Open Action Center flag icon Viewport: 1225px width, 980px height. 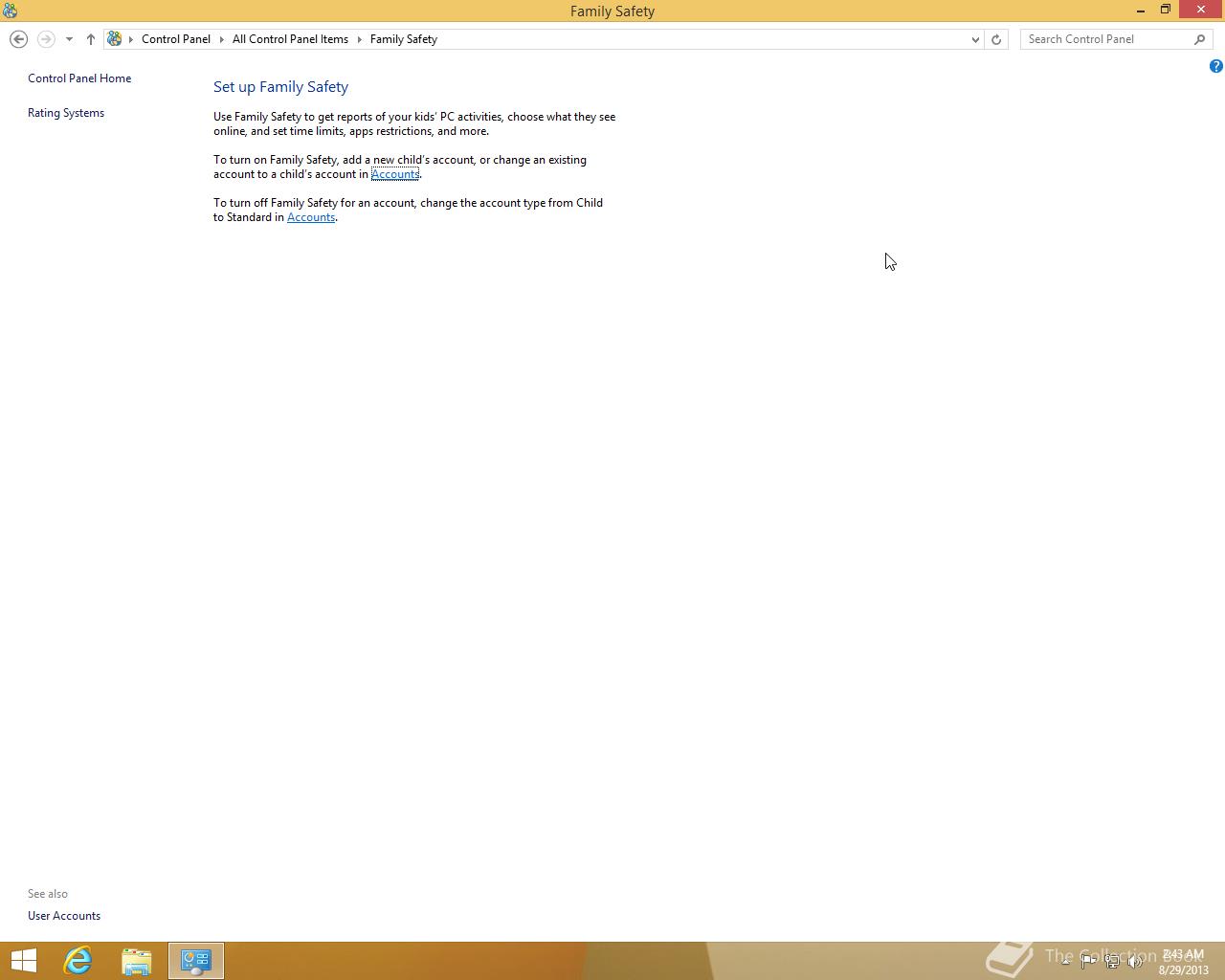1088,961
